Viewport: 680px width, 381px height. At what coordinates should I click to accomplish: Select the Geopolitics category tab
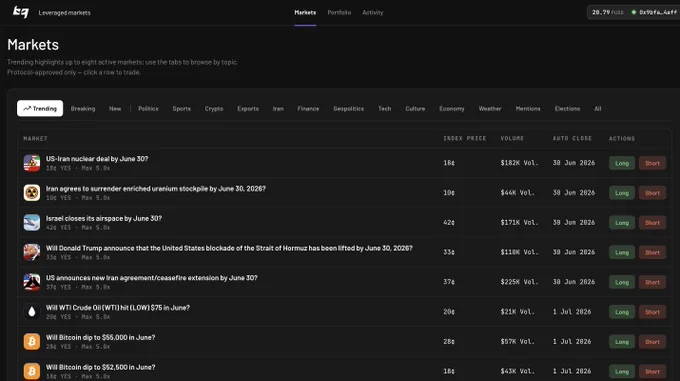pyautogui.click(x=349, y=108)
